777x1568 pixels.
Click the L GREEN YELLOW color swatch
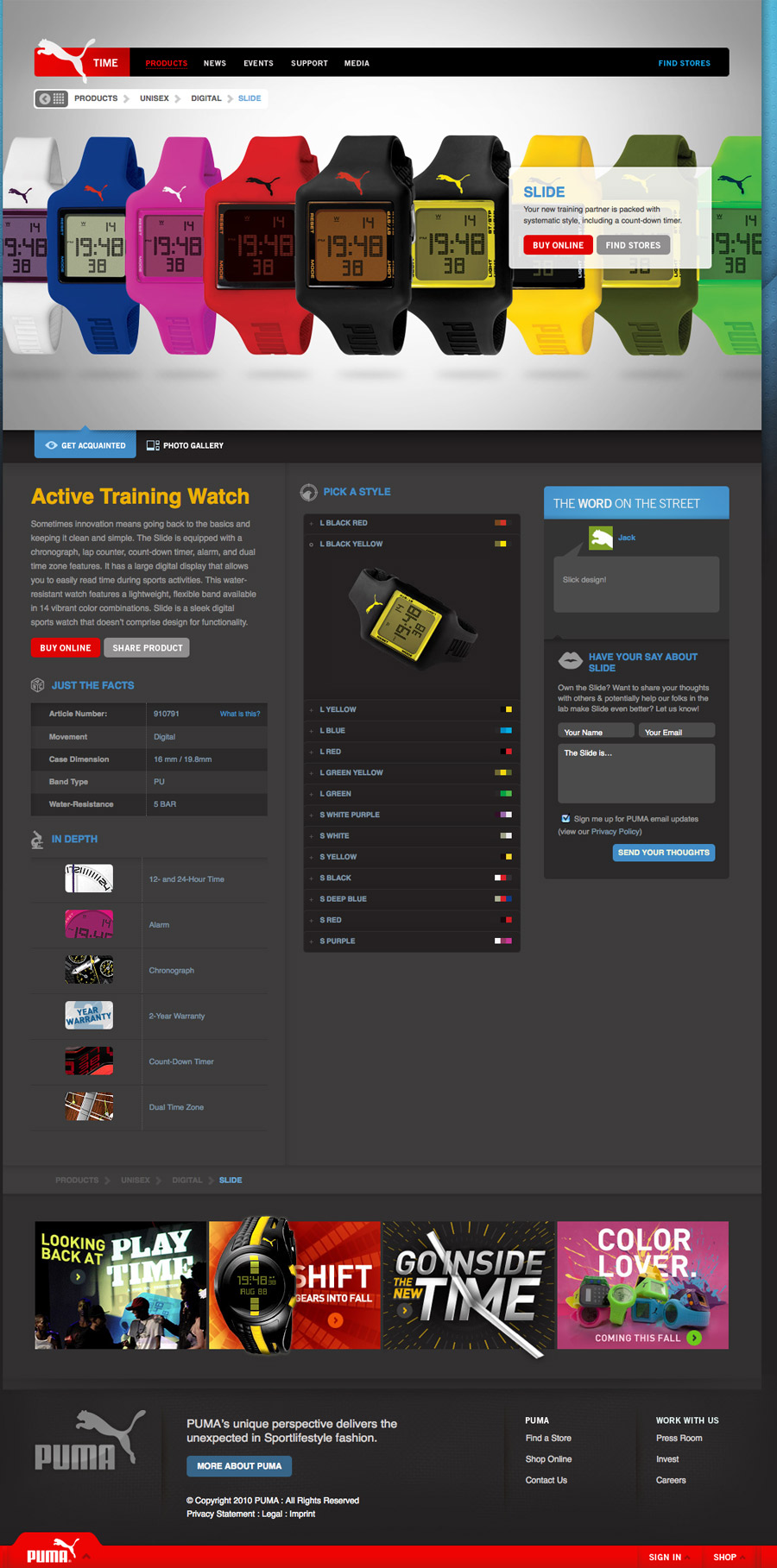(502, 772)
